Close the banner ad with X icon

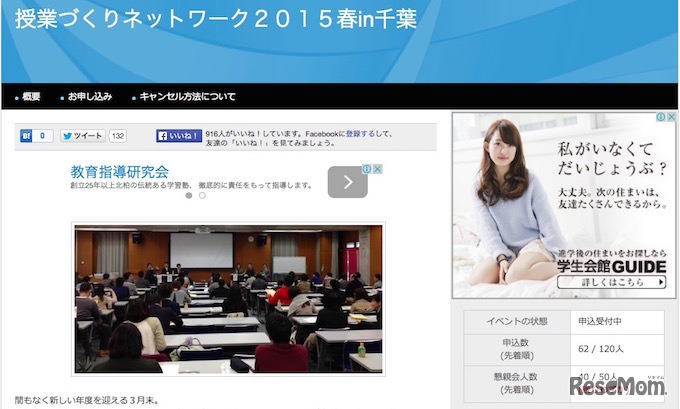(x=378, y=169)
